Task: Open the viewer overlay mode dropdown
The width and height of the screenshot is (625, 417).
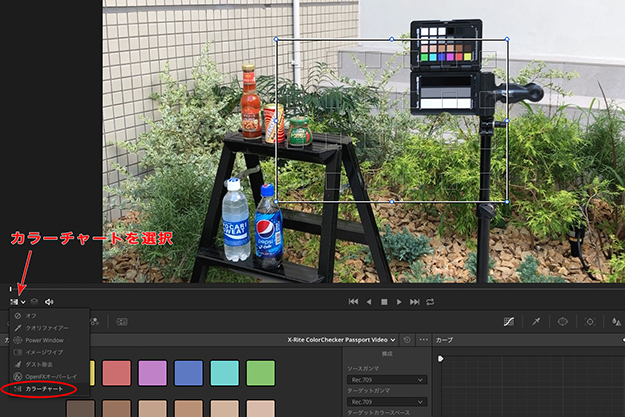Action: [18, 301]
